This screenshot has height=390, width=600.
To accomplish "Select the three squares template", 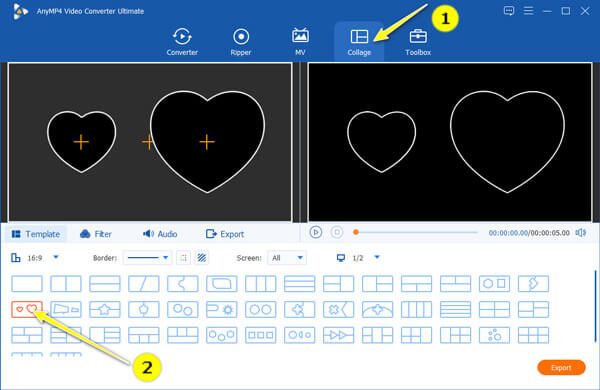I will coord(261,335).
